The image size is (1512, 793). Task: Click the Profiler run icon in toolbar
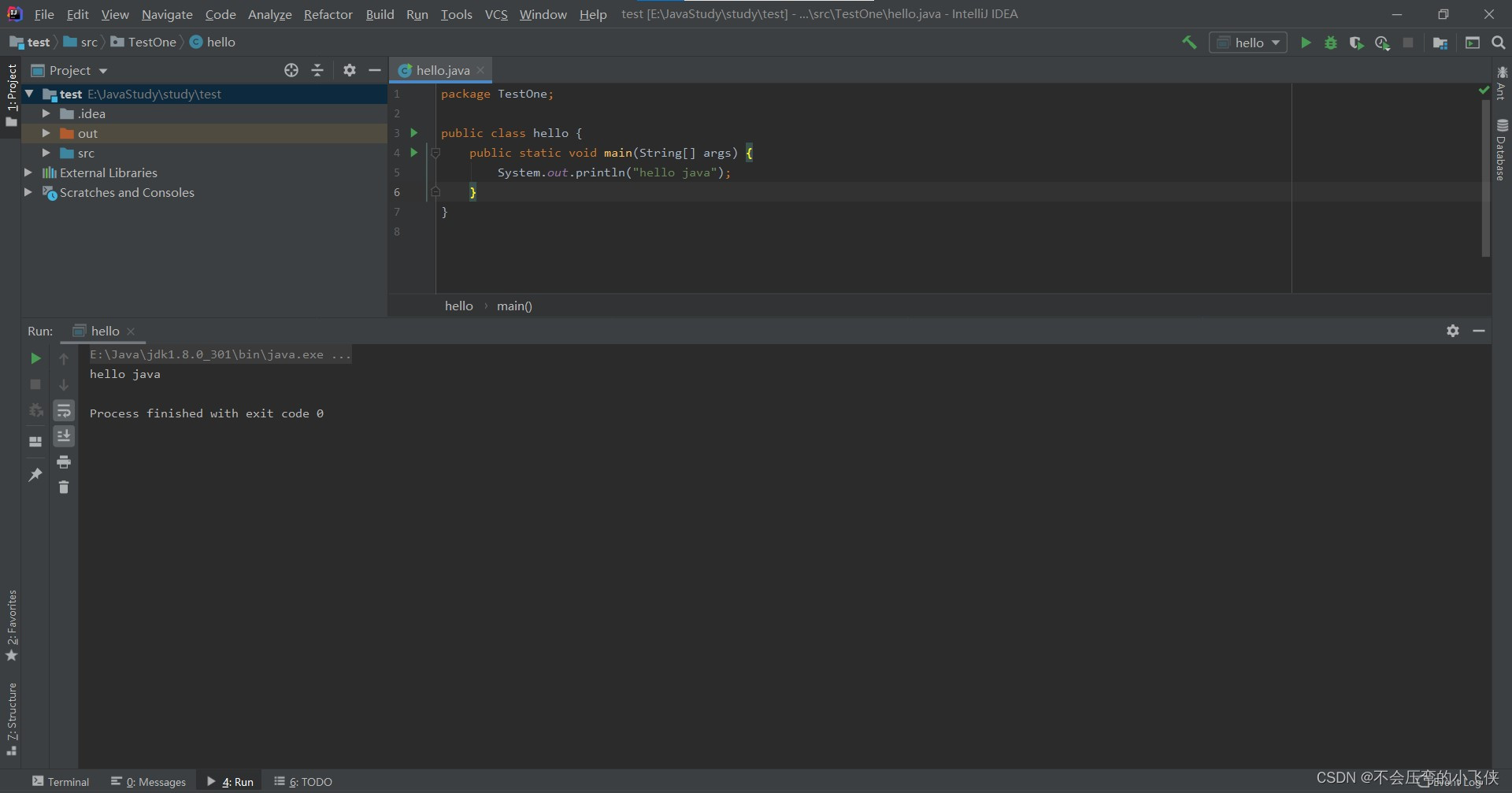pos(1382,43)
